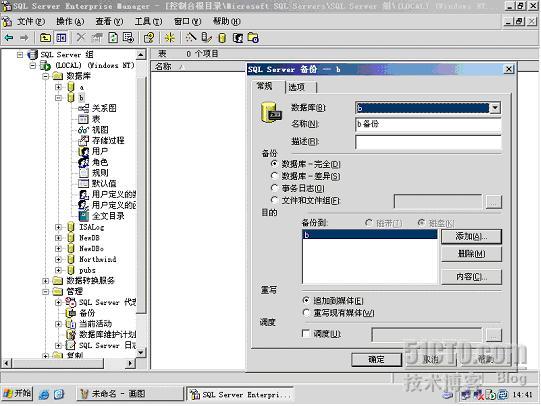This screenshot has height=406, width=541.
Task: Click the 确定 OK button
Action: [x=376, y=359]
